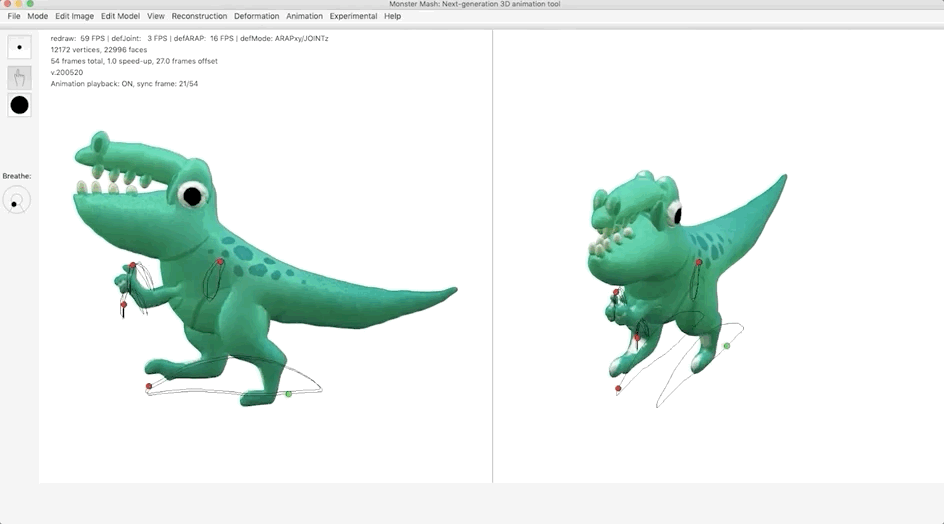This screenshot has width=944, height=524.
Task: Select the small dot brush tool
Action: coord(19,47)
